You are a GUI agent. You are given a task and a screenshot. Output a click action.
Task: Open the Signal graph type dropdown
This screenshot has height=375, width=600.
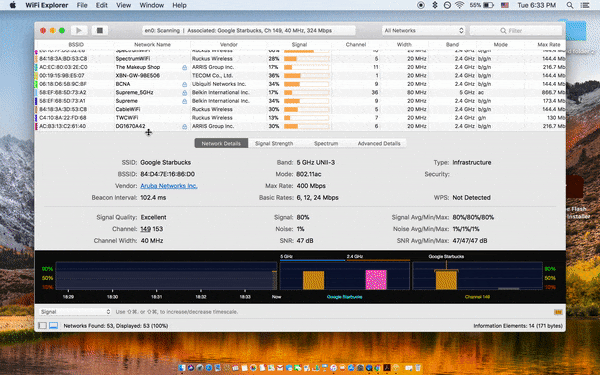(75, 312)
